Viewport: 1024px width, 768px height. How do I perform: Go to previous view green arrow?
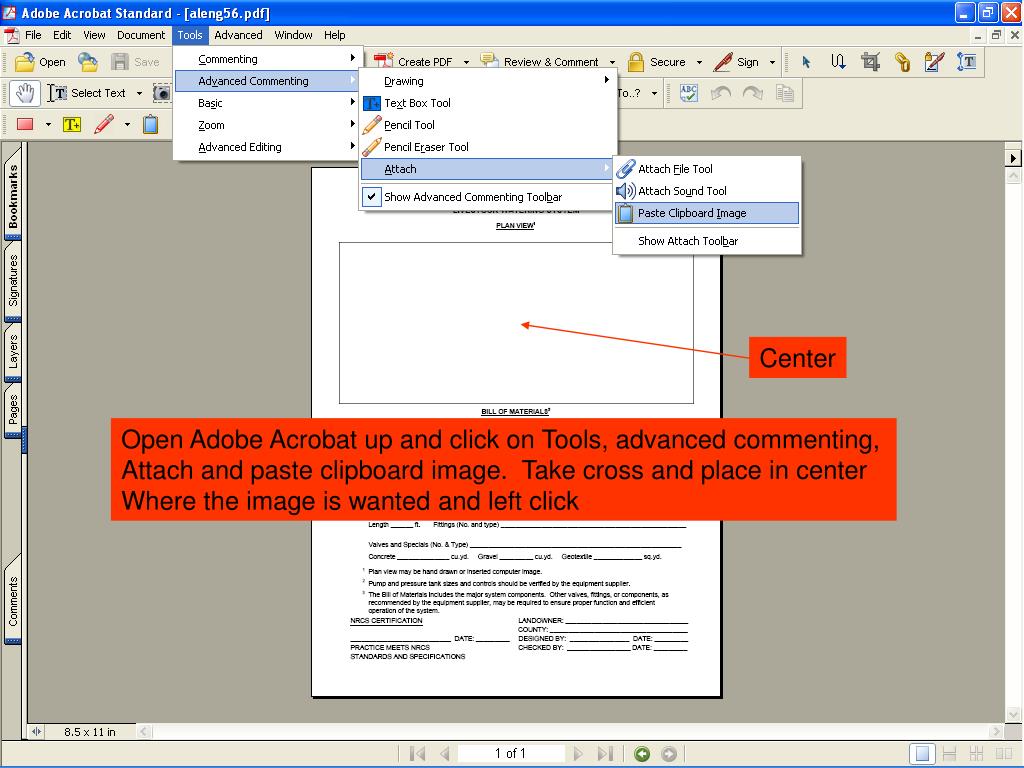[x=642, y=754]
